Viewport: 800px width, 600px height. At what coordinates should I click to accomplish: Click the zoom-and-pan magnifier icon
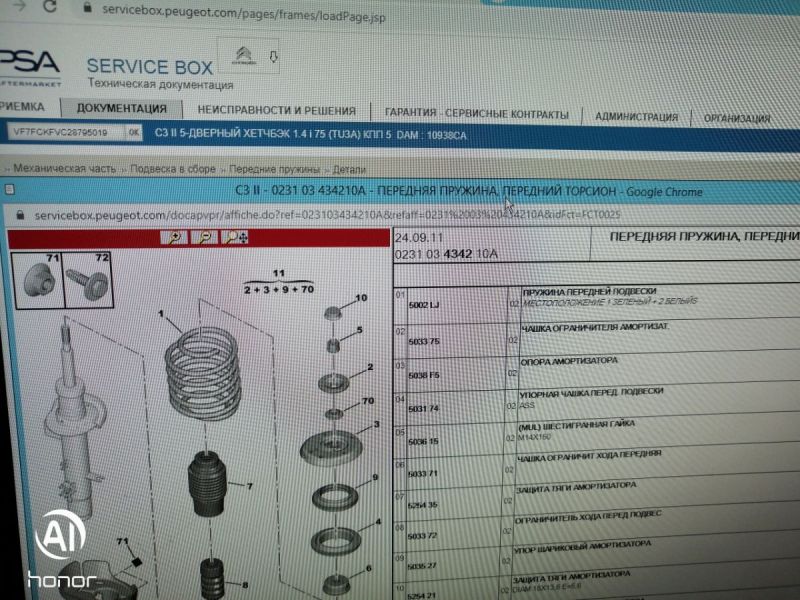pos(236,237)
